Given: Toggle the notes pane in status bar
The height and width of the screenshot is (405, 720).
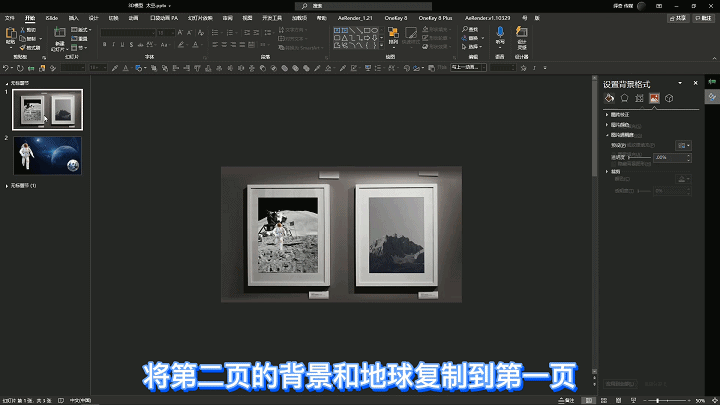Looking at the screenshot, I should pos(566,401).
